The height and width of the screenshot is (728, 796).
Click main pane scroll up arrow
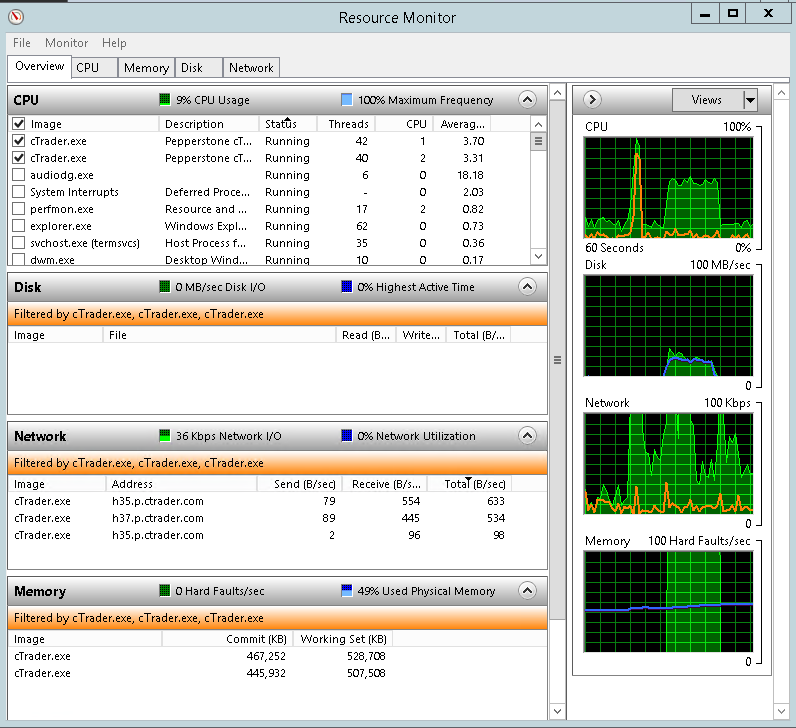[557, 93]
